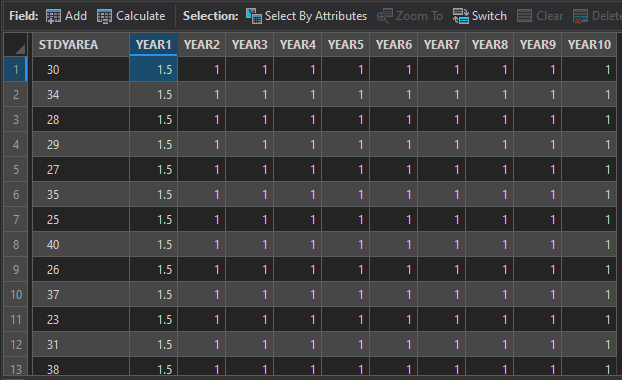The width and height of the screenshot is (622, 380).
Task: Click the Calculate field icon
Action: pos(104,16)
